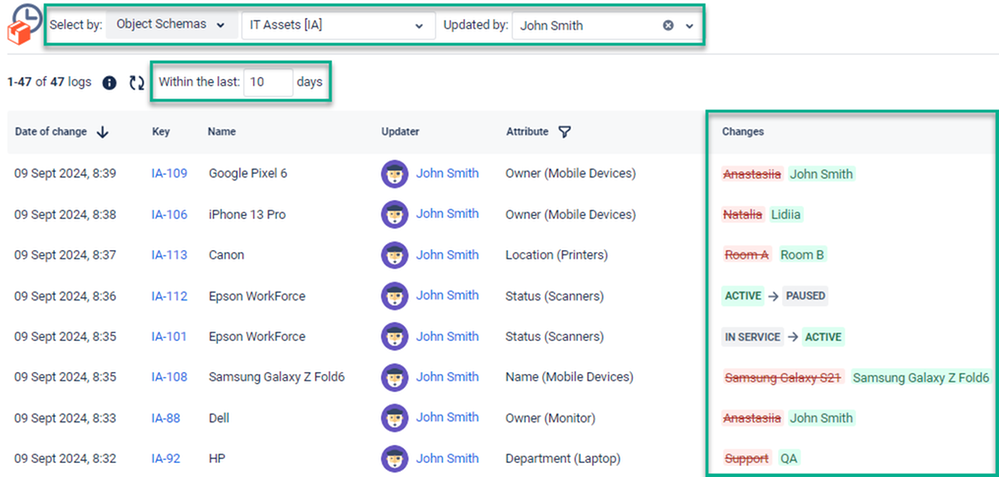Click the 09 Sept 2024, 8:32 date cell
Viewport: 999px width, 477px height.
[x=65, y=459]
